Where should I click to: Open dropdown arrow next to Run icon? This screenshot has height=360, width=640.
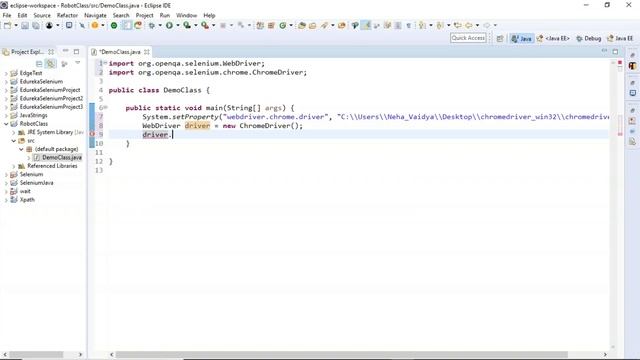pyautogui.click(x=178, y=25)
